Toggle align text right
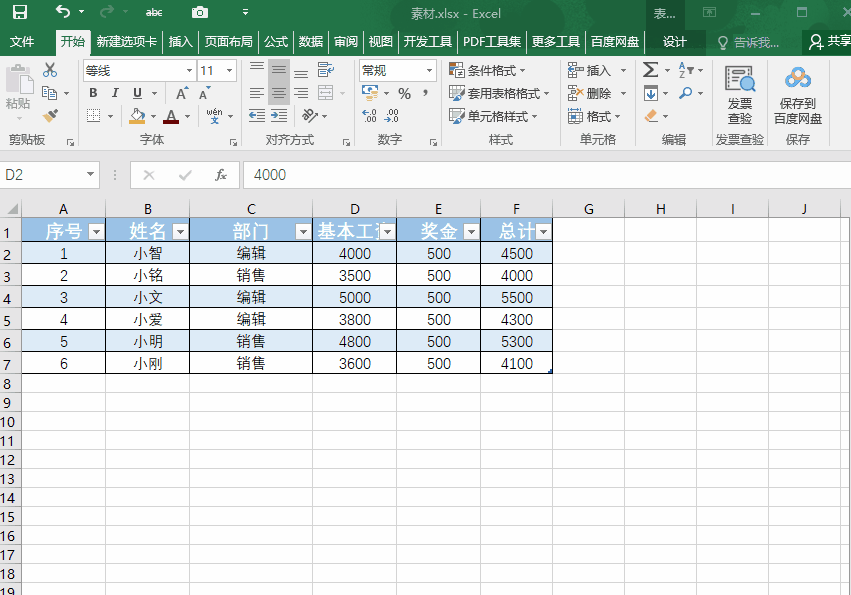This screenshot has width=851, height=595. point(301,93)
